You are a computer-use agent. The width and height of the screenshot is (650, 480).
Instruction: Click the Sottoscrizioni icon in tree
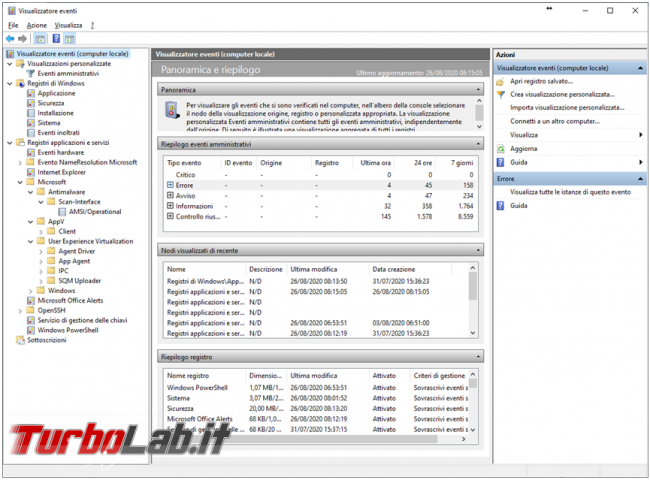coord(20,340)
